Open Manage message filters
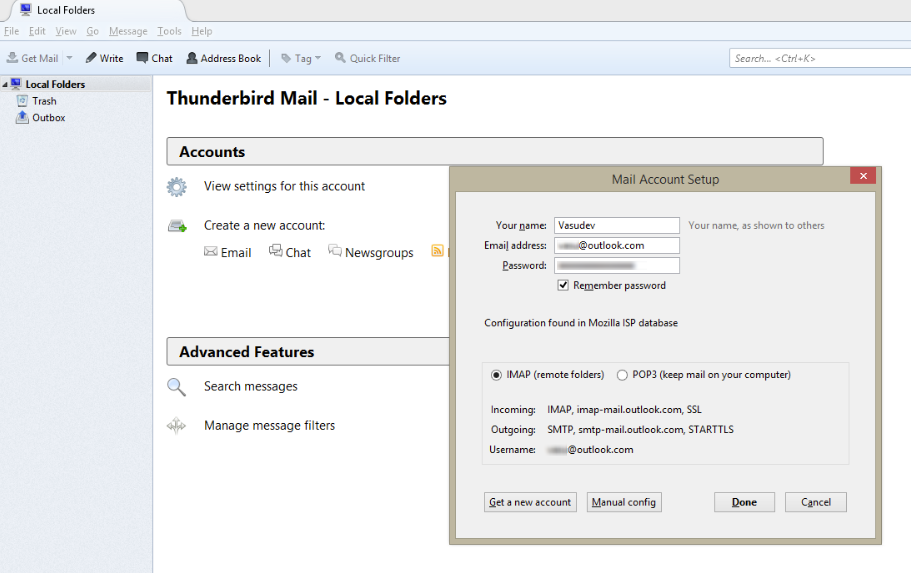This screenshot has height=573, width=911. [270, 425]
